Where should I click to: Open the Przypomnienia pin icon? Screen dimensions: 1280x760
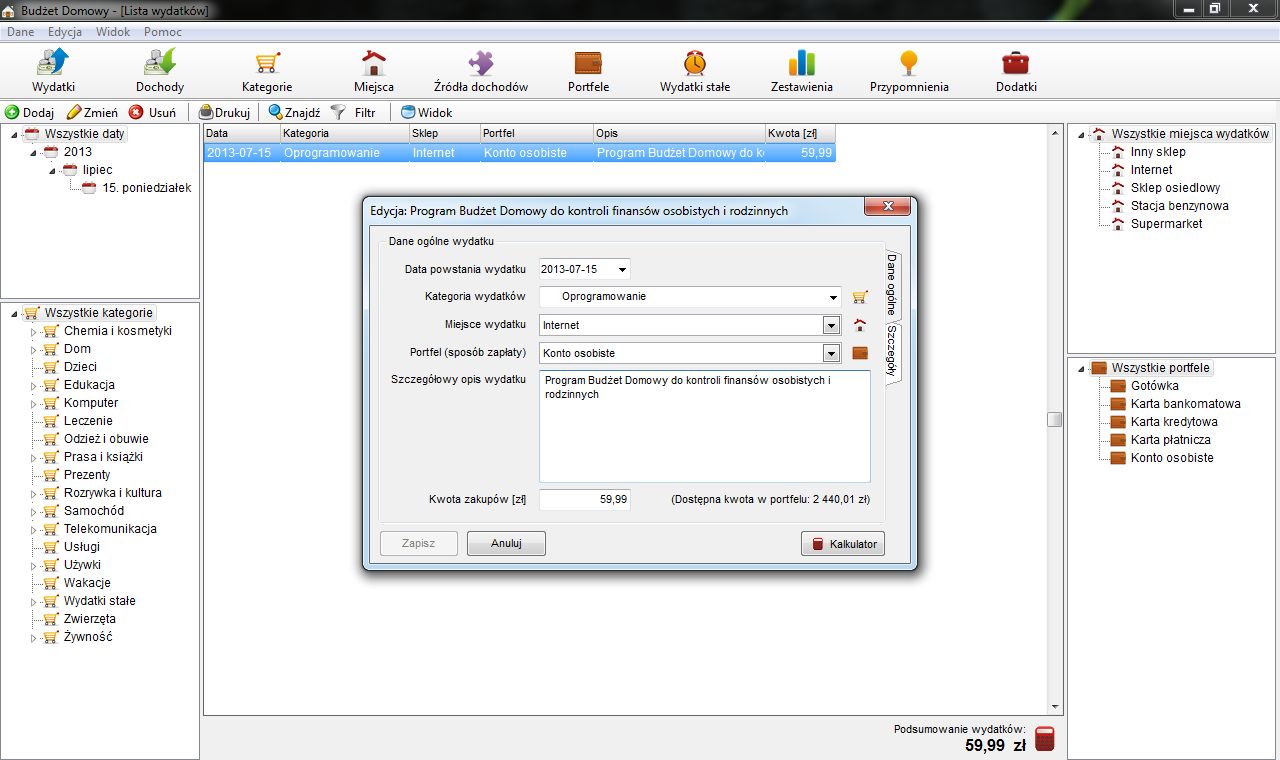(908, 62)
